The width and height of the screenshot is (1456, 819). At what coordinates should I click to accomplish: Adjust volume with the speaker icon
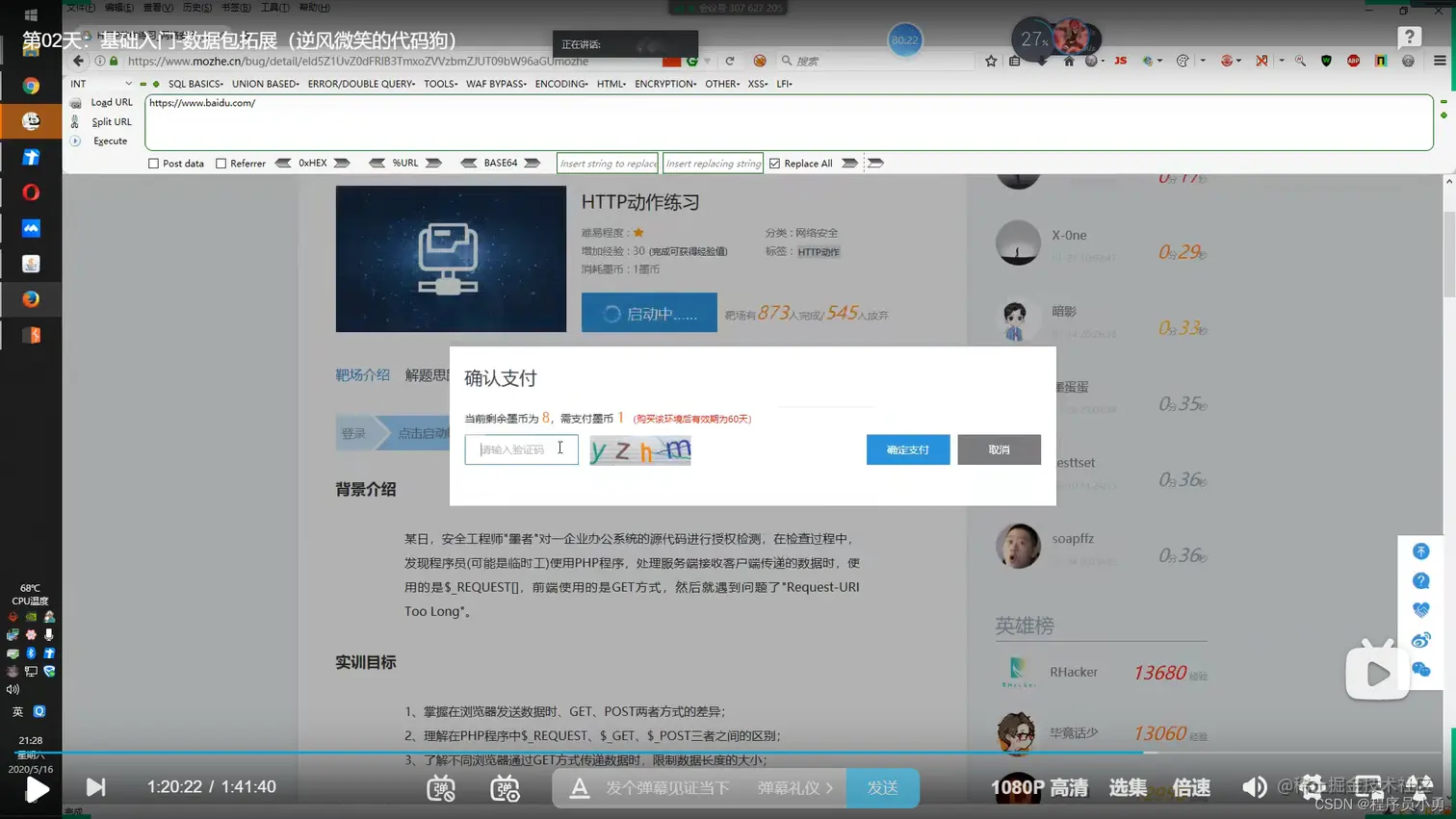click(1254, 788)
